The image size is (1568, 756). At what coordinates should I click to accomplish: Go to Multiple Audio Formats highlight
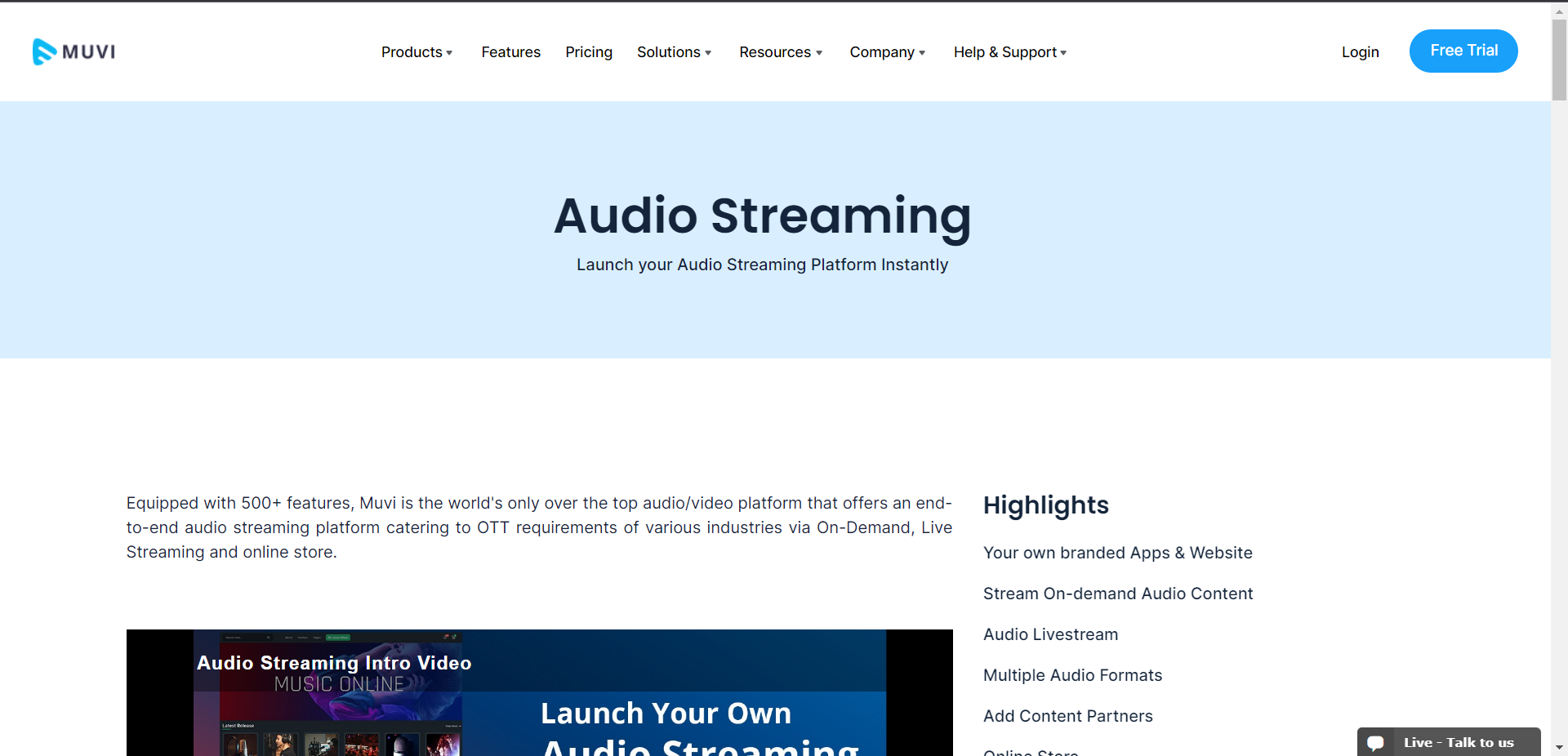point(1072,675)
